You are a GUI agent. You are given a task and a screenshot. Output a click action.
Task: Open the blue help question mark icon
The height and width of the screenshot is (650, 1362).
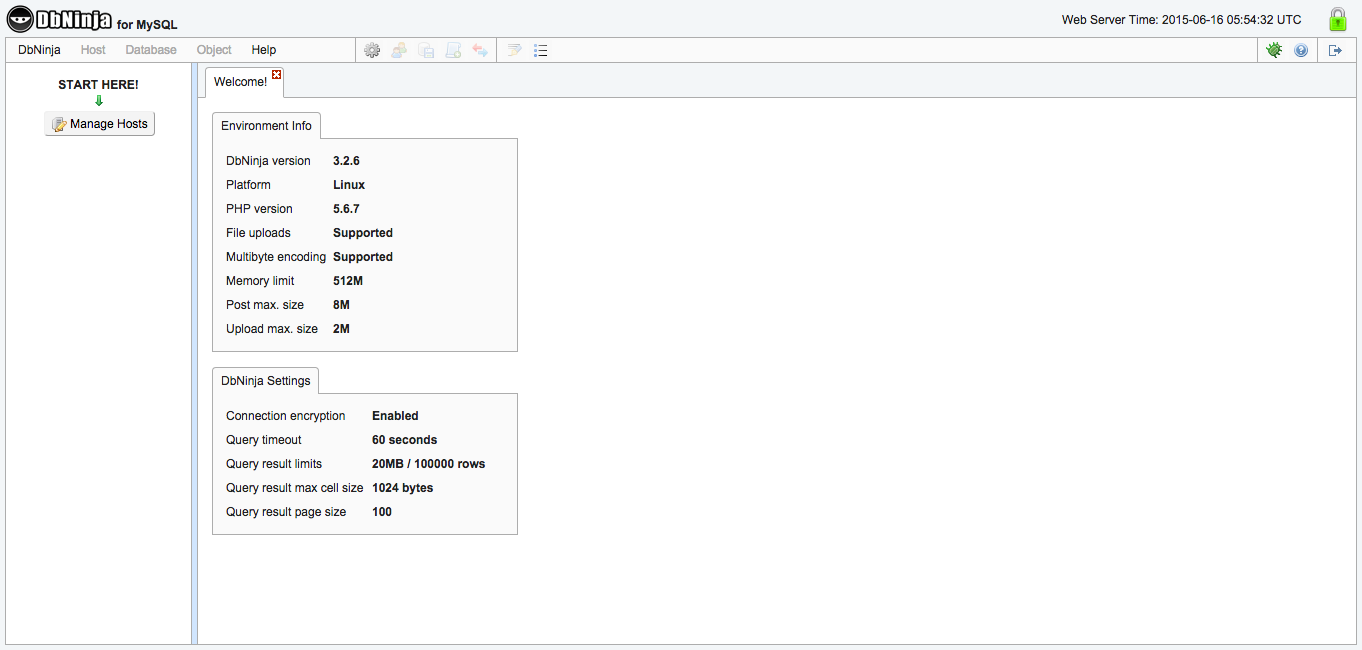coord(1301,49)
